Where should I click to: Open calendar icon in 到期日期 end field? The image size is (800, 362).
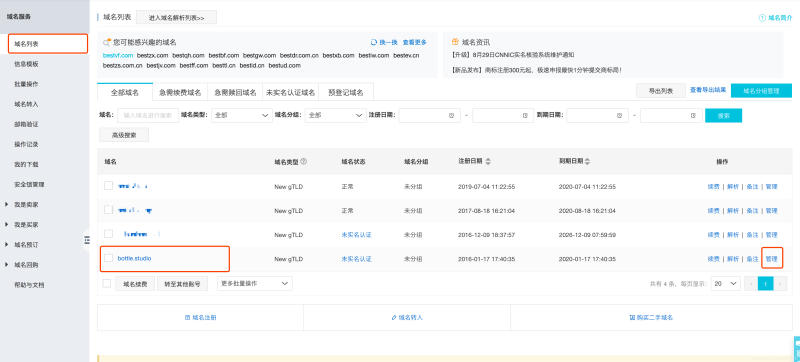tap(693, 116)
